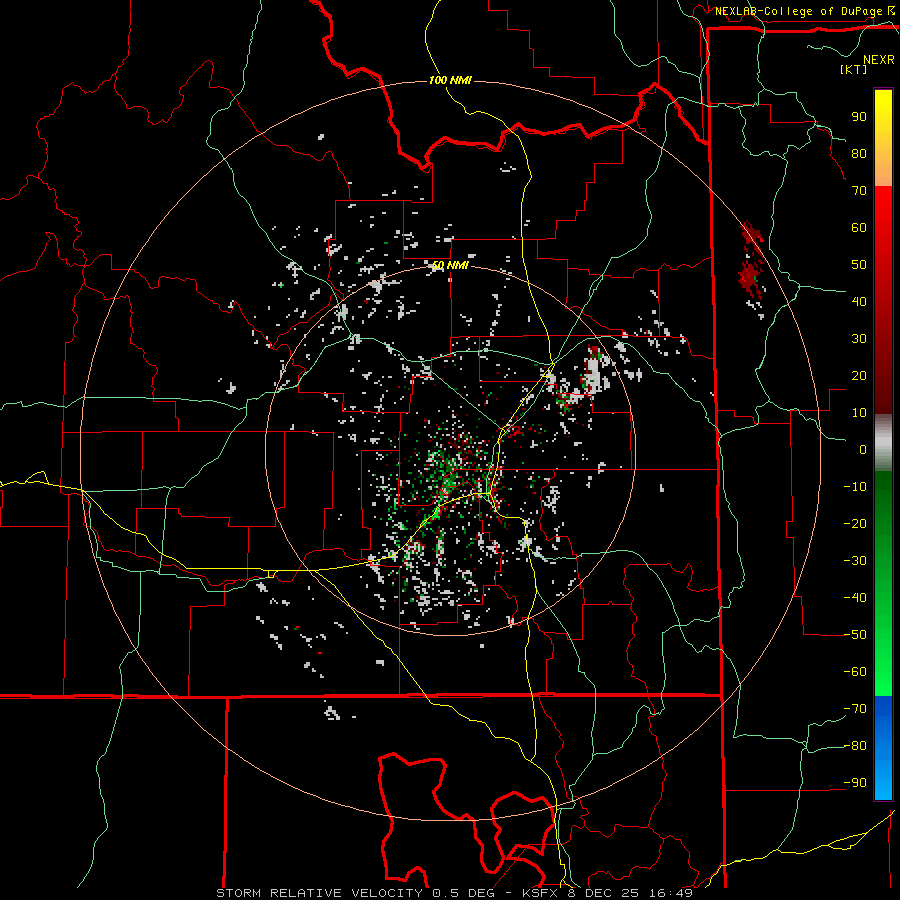
Task: Click the 50 NMI range ring label
Action: 450,265
